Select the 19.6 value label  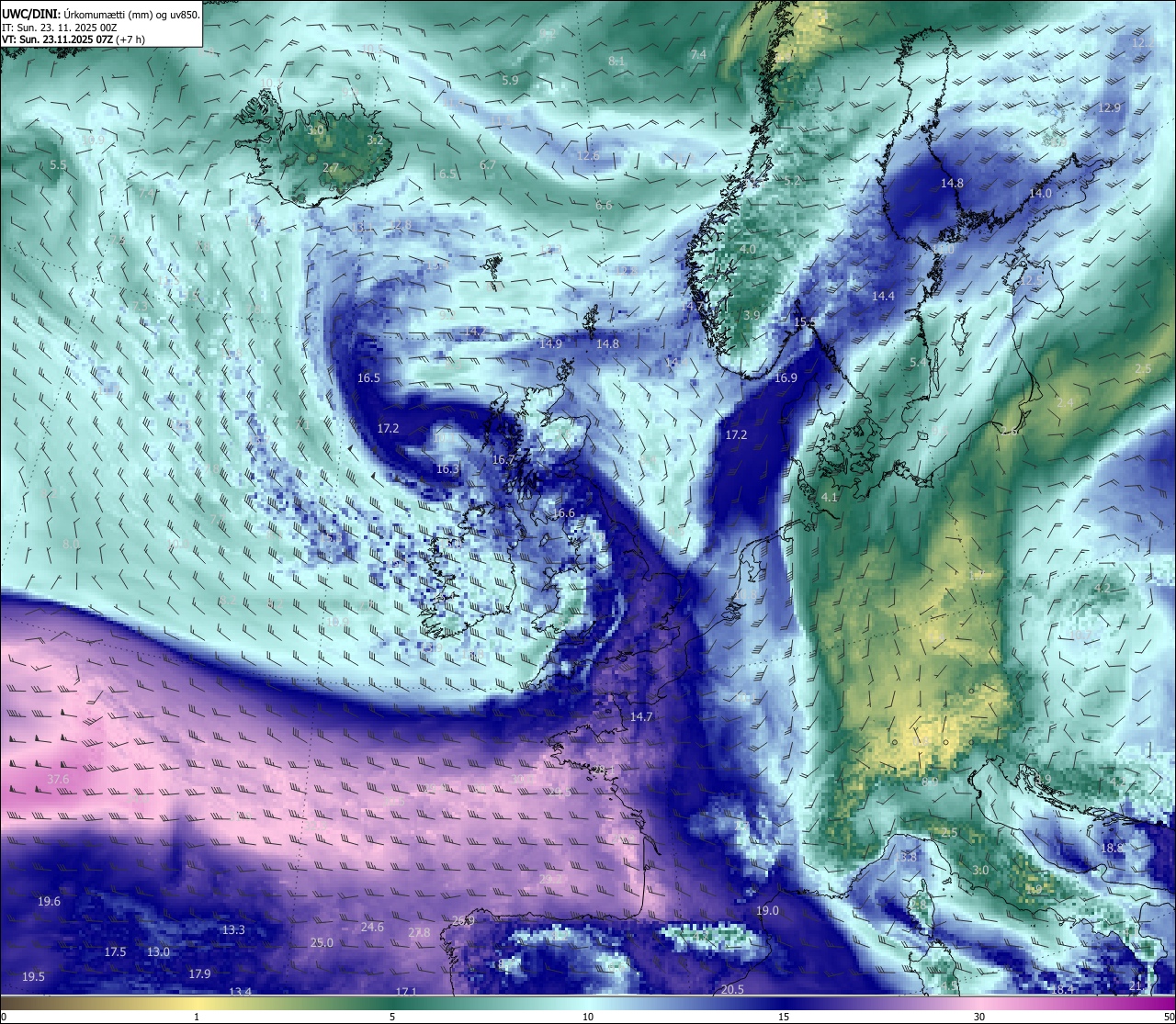[x=49, y=902]
